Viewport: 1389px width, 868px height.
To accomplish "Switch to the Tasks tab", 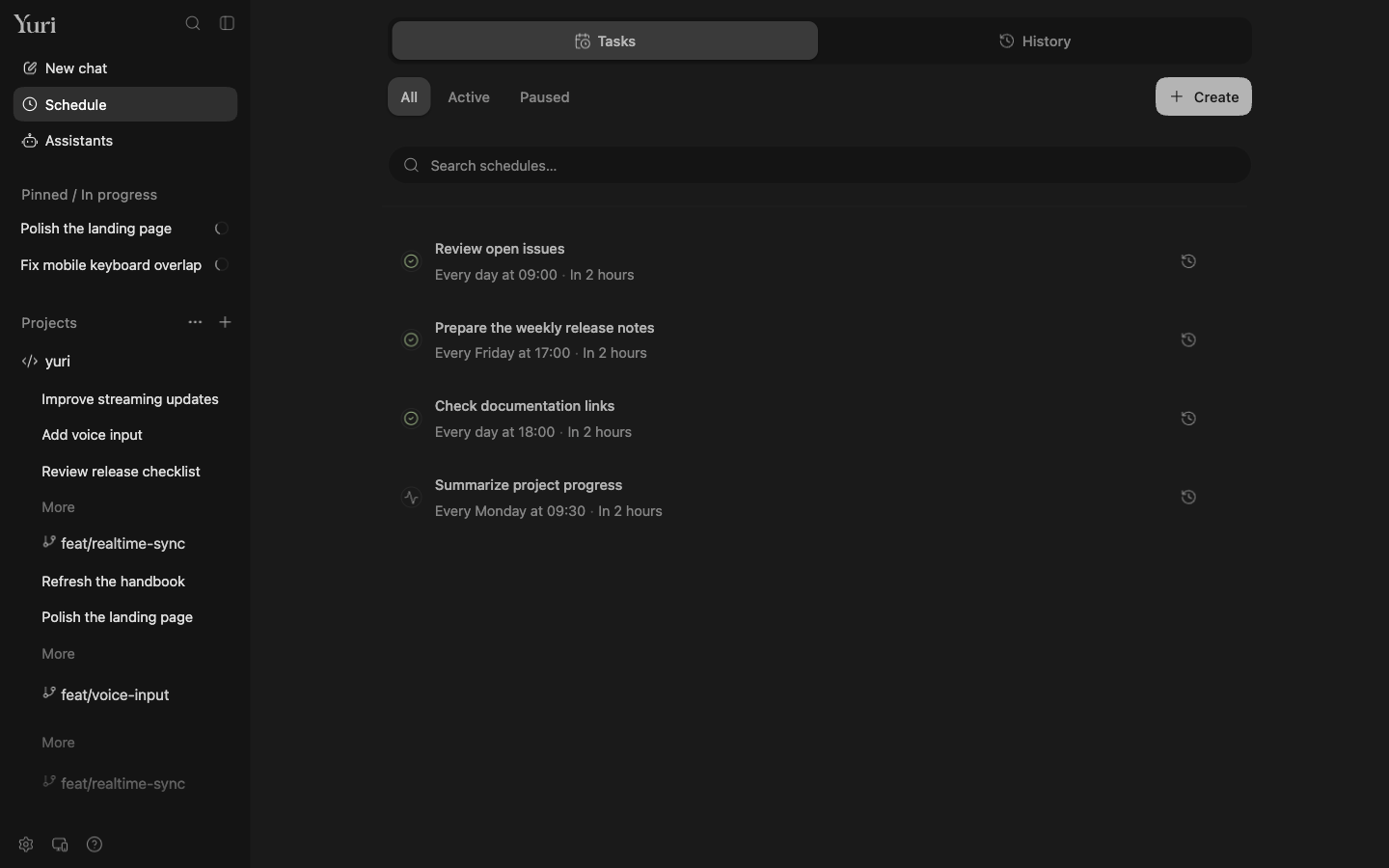I will pos(605,41).
